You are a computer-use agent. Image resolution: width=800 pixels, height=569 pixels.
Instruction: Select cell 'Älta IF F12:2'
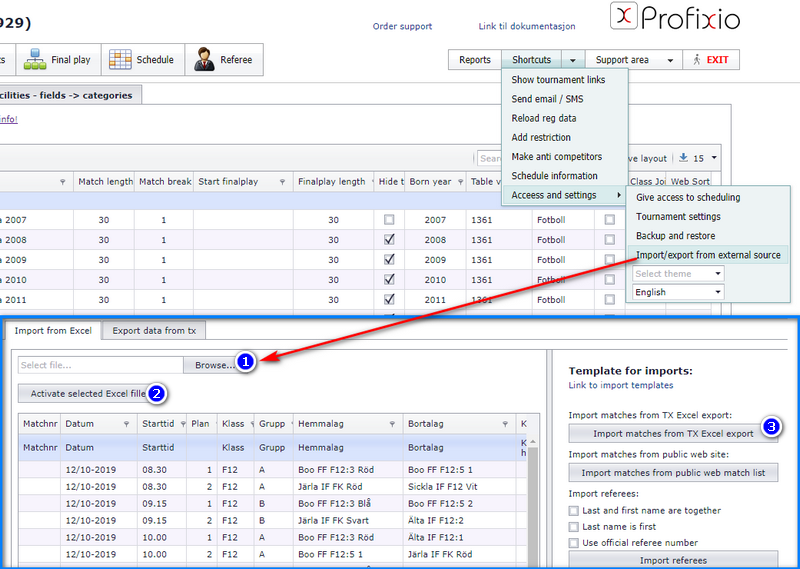click(x=457, y=521)
